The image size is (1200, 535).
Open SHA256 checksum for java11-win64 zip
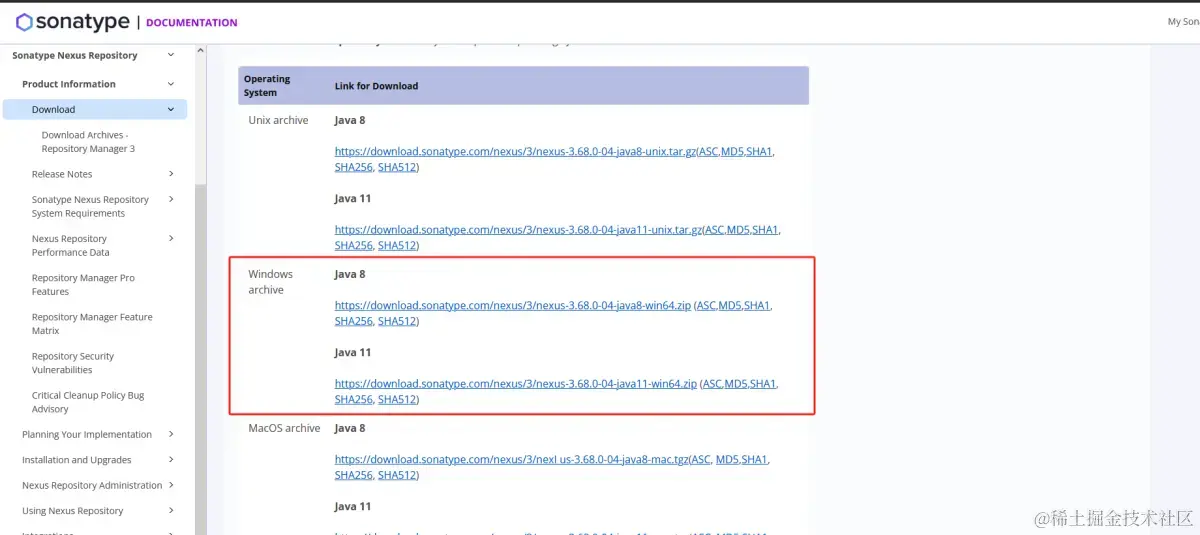[x=353, y=400]
